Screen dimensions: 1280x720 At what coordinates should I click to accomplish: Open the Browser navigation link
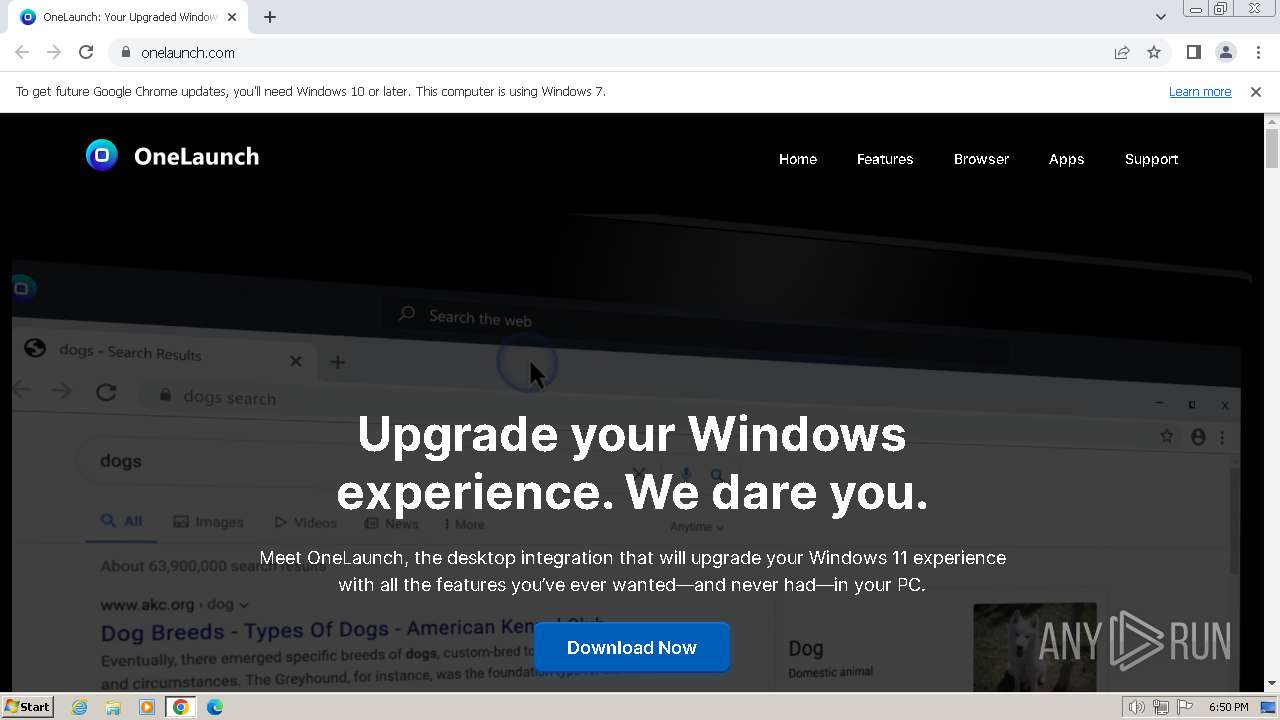(981, 159)
